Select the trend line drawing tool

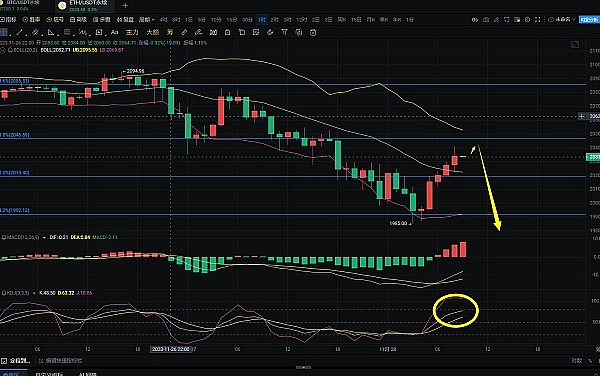click(20, 33)
